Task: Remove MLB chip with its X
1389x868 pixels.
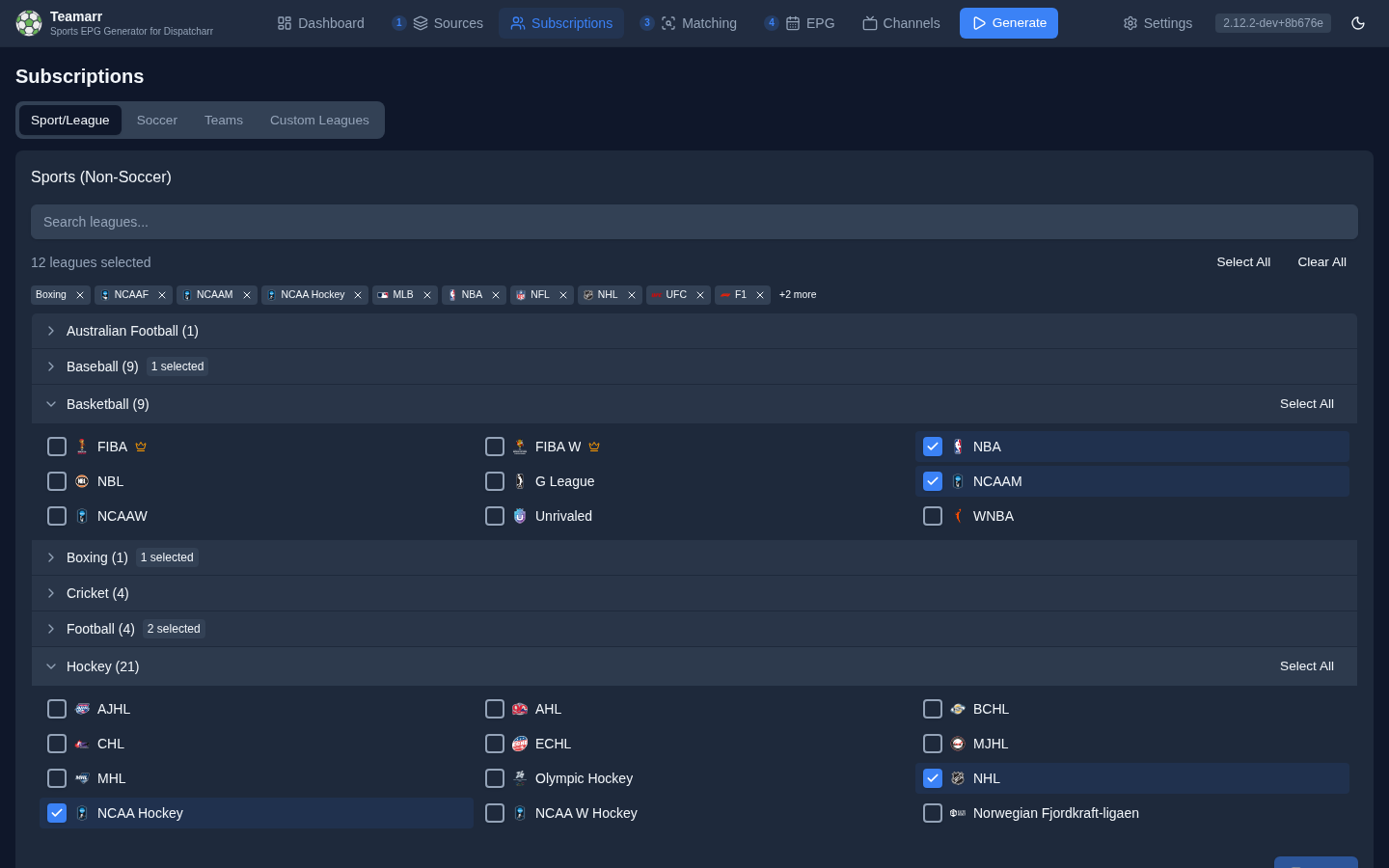Action: [x=427, y=295]
